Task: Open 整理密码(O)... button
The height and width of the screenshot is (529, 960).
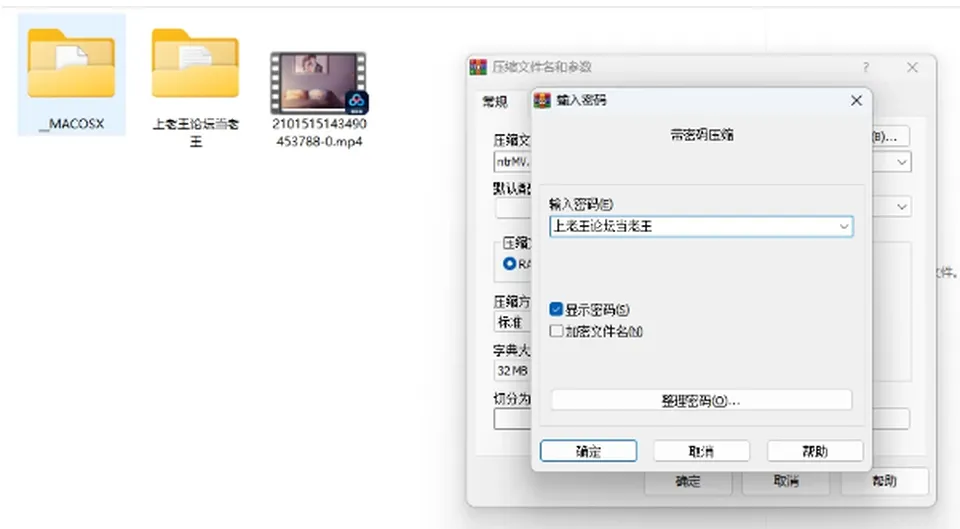Action: pos(701,400)
